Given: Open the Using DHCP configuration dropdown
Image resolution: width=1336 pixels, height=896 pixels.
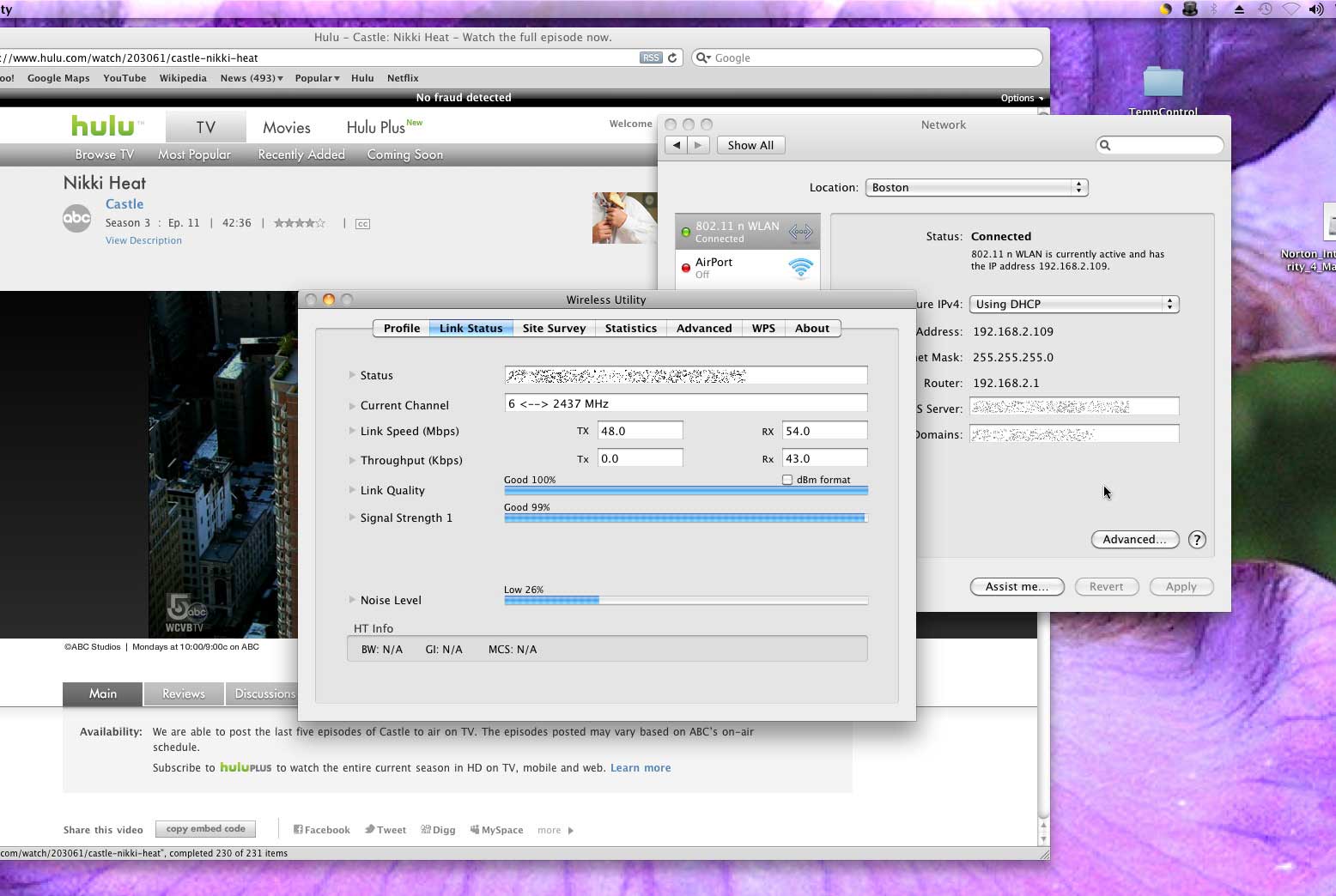Looking at the screenshot, I should 1074,304.
